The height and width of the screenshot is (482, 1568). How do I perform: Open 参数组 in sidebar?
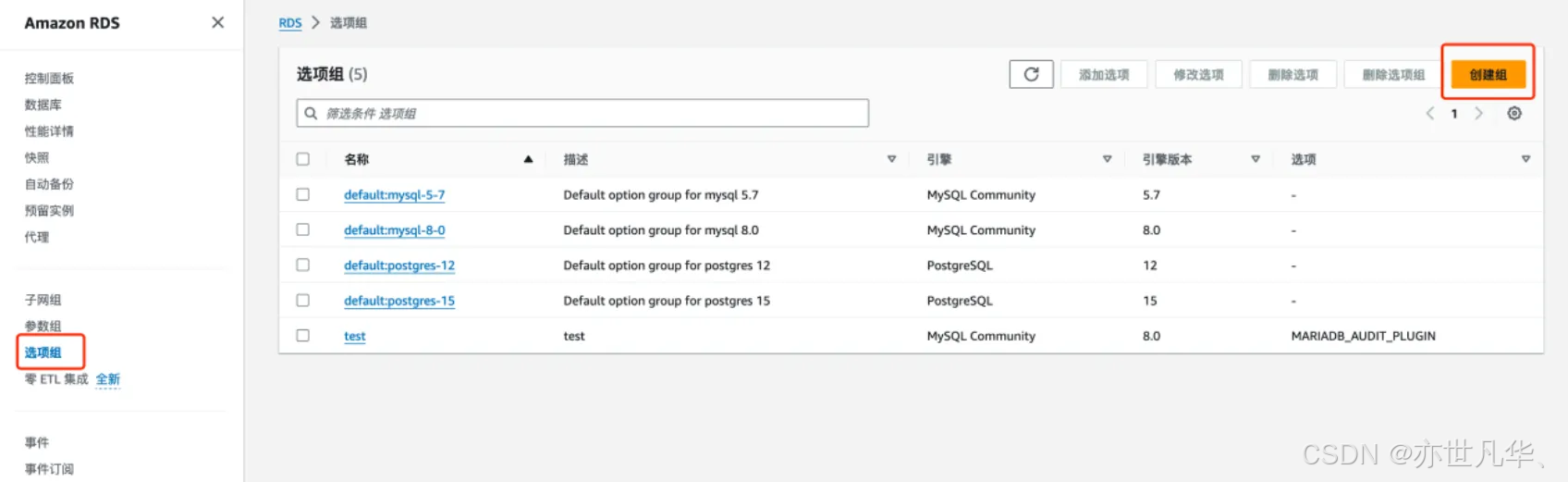tap(43, 326)
